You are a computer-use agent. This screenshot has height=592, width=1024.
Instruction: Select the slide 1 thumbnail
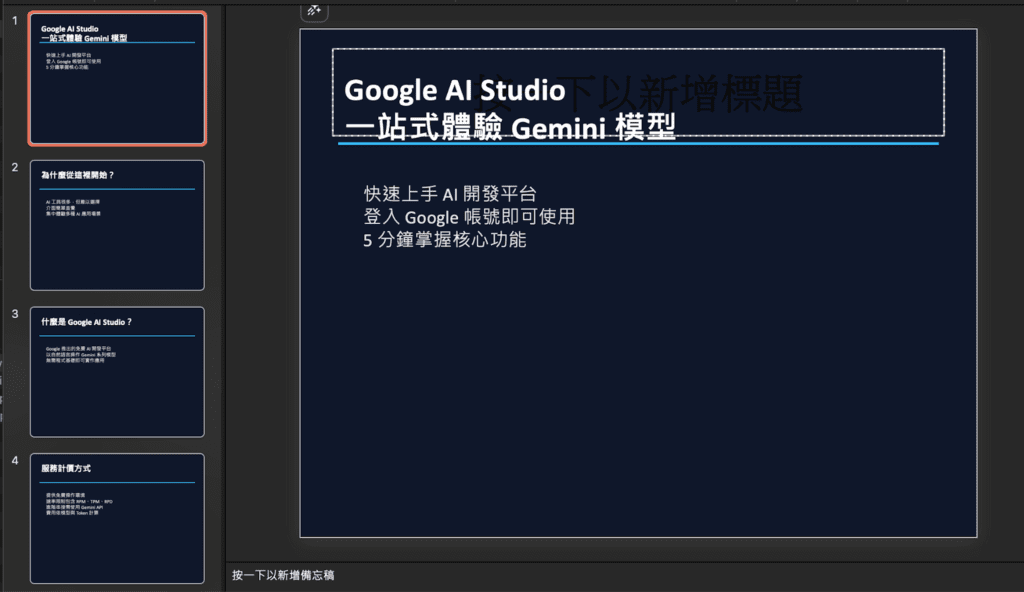pyautogui.click(x=117, y=78)
